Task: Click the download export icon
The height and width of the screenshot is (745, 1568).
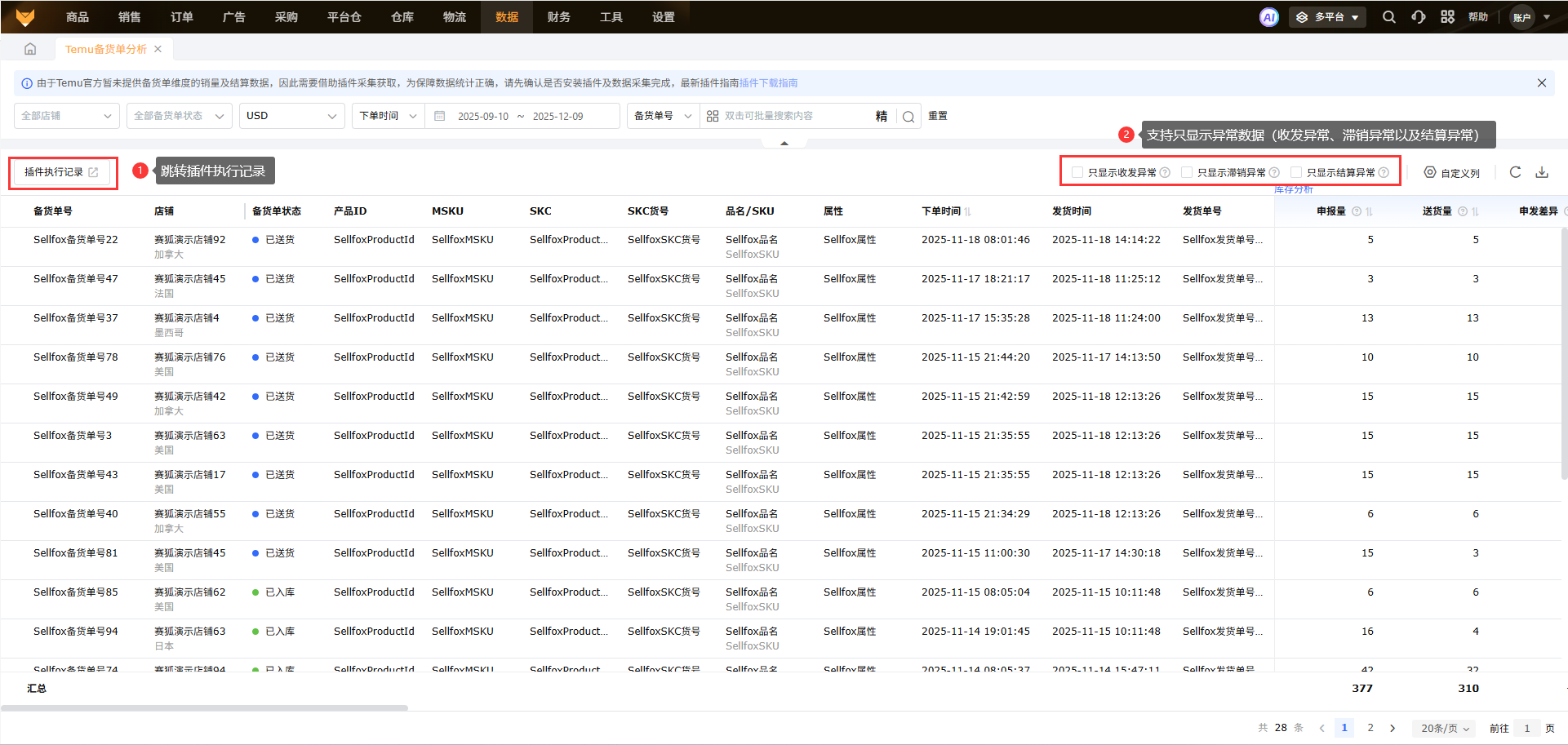Action: coord(1542,172)
